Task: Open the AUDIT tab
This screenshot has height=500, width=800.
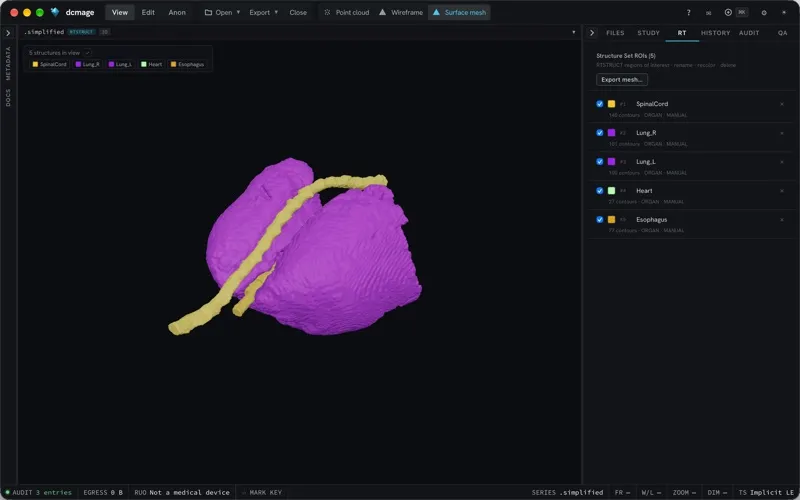Action: [749, 33]
